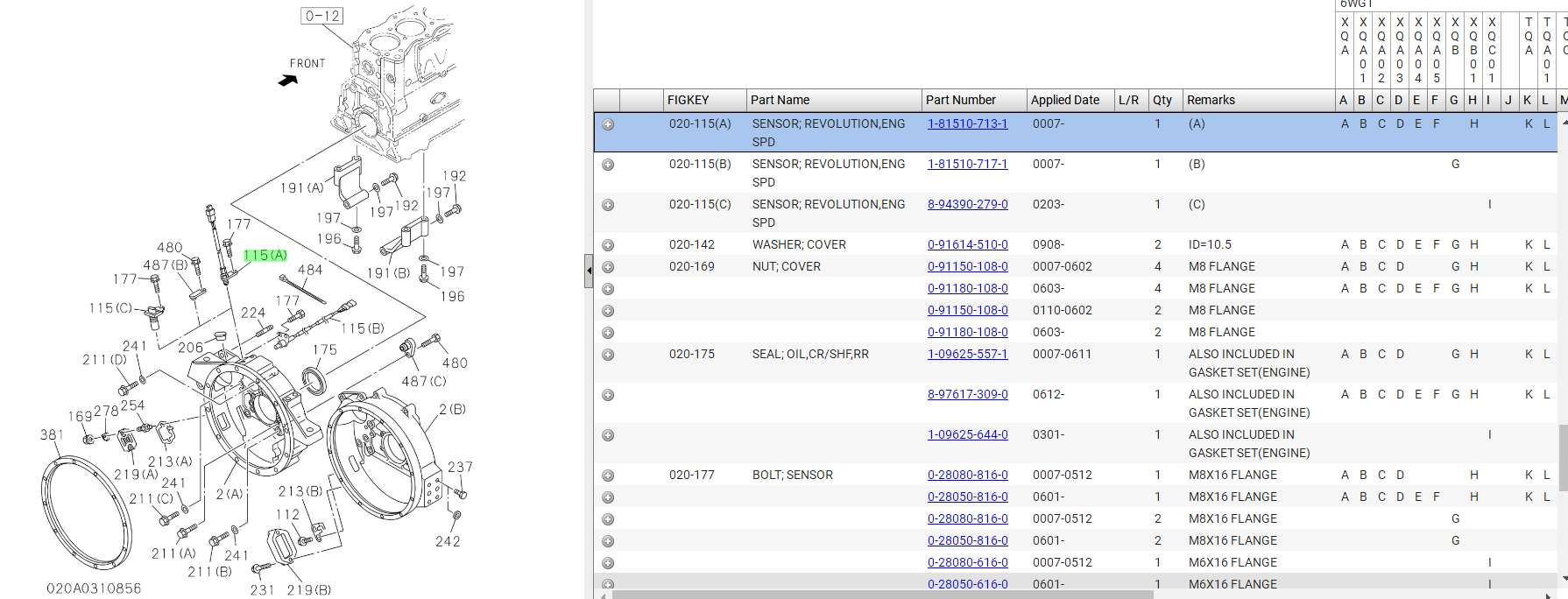Click the horizontal scrollbar below the parts table
This screenshot has height=599, width=1568.
tap(883, 595)
